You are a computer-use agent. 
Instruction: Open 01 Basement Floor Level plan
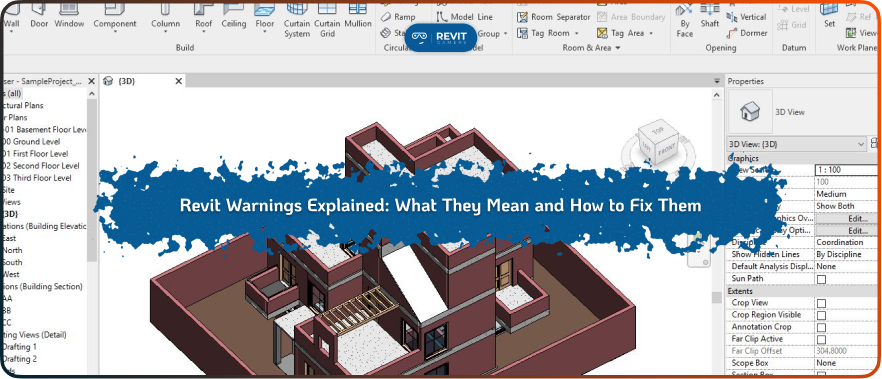click(44, 129)
